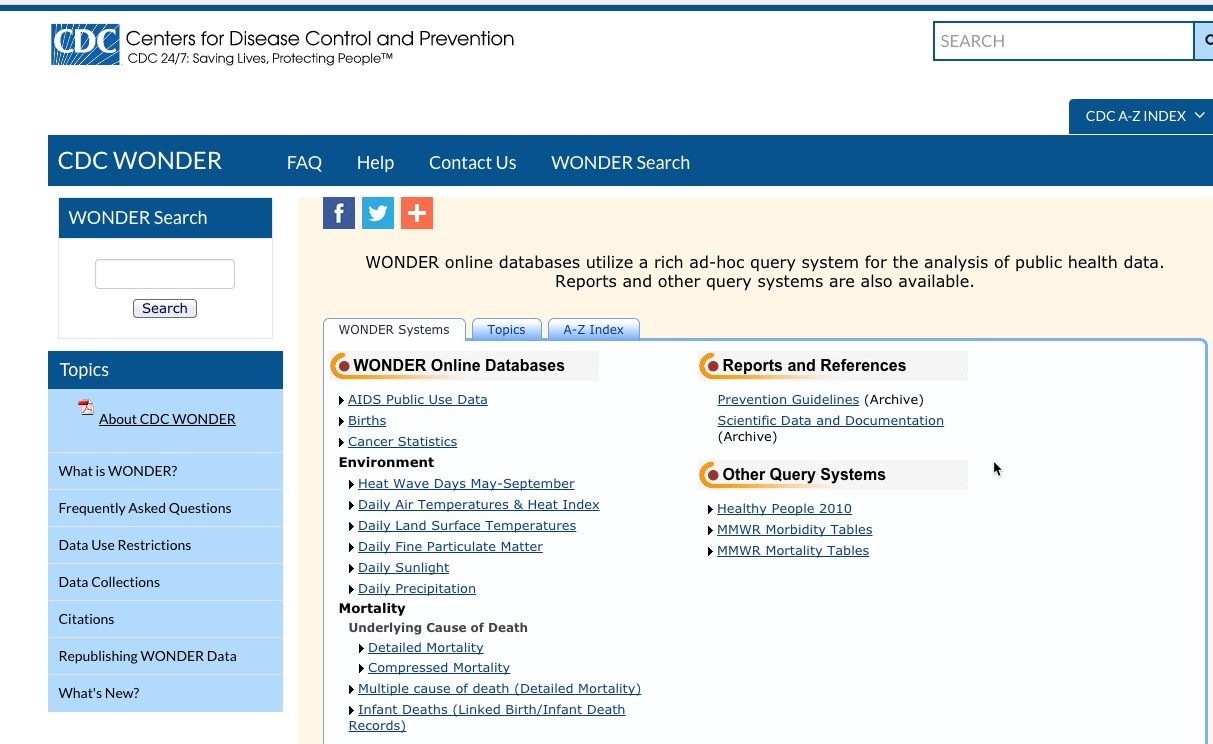This screenshot has height=744, width=1213.
Task: Open Data Collections sidebar item
Action: 165,582
